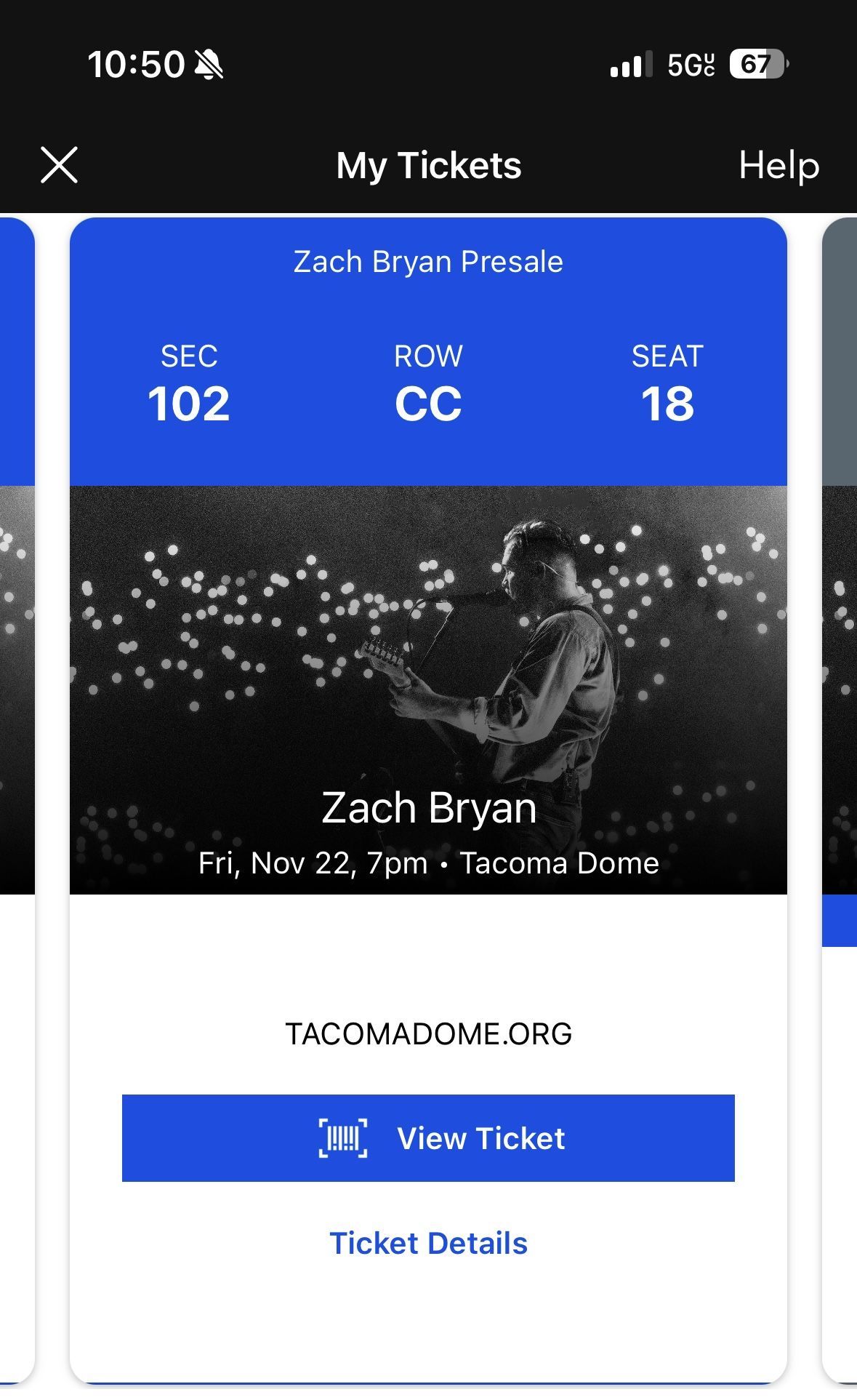Select the ROW CC label

(x=428, y=385)
